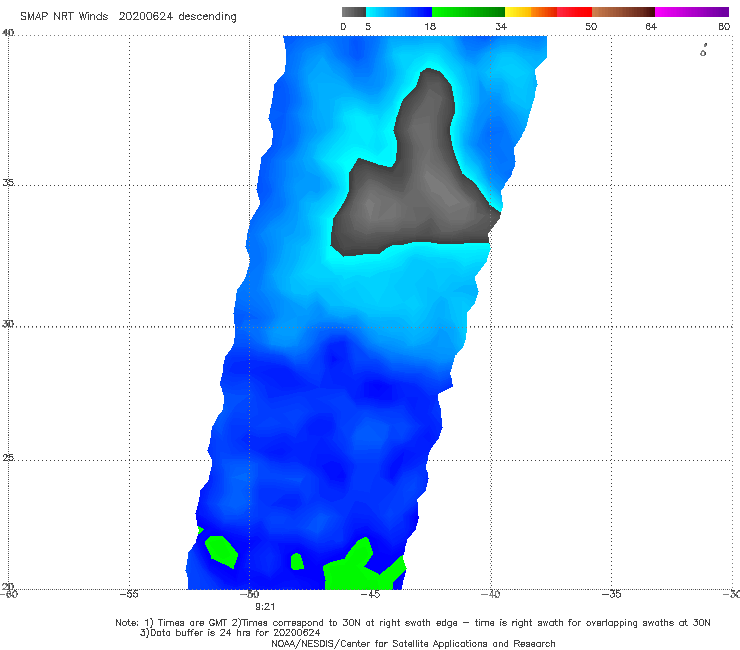The image size is (740, 650).
Task: Click the longitude label -35
Action: 611,594
